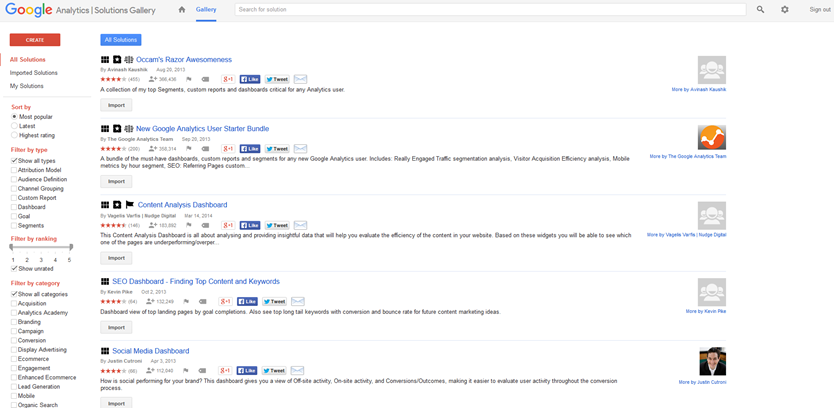Click the home icon in header
Viewport: 834px width, 408px height.
pyautogui.click(x=181, y=9)
